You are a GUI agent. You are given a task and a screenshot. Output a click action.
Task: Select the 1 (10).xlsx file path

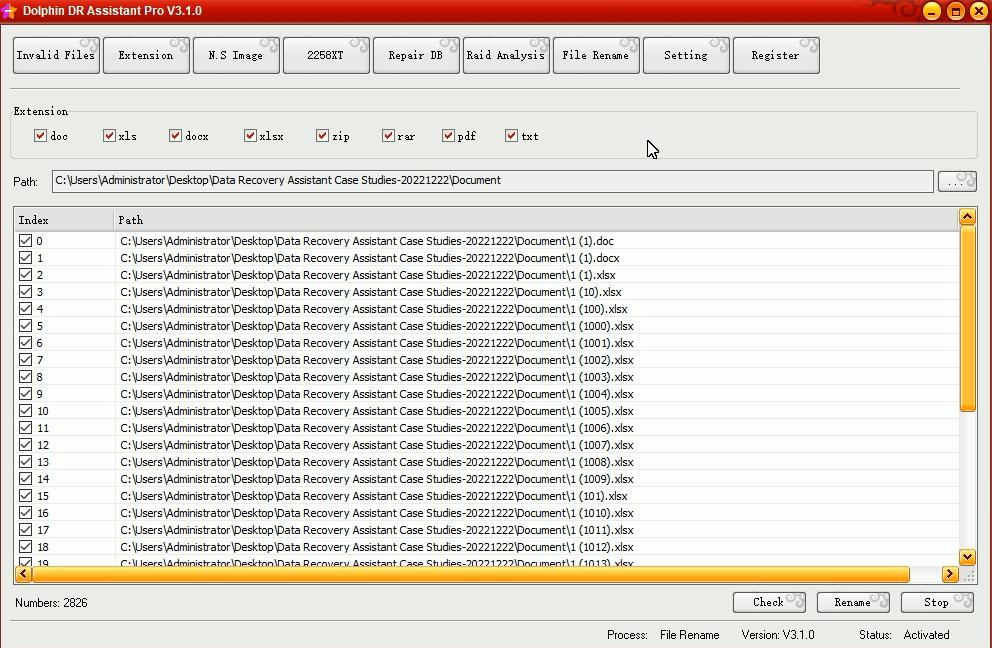(x=371, y=292)
